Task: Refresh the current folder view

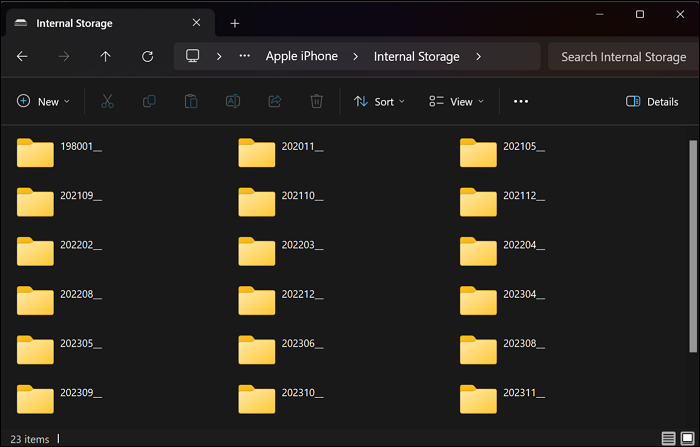Action: (x=148, y=57)
